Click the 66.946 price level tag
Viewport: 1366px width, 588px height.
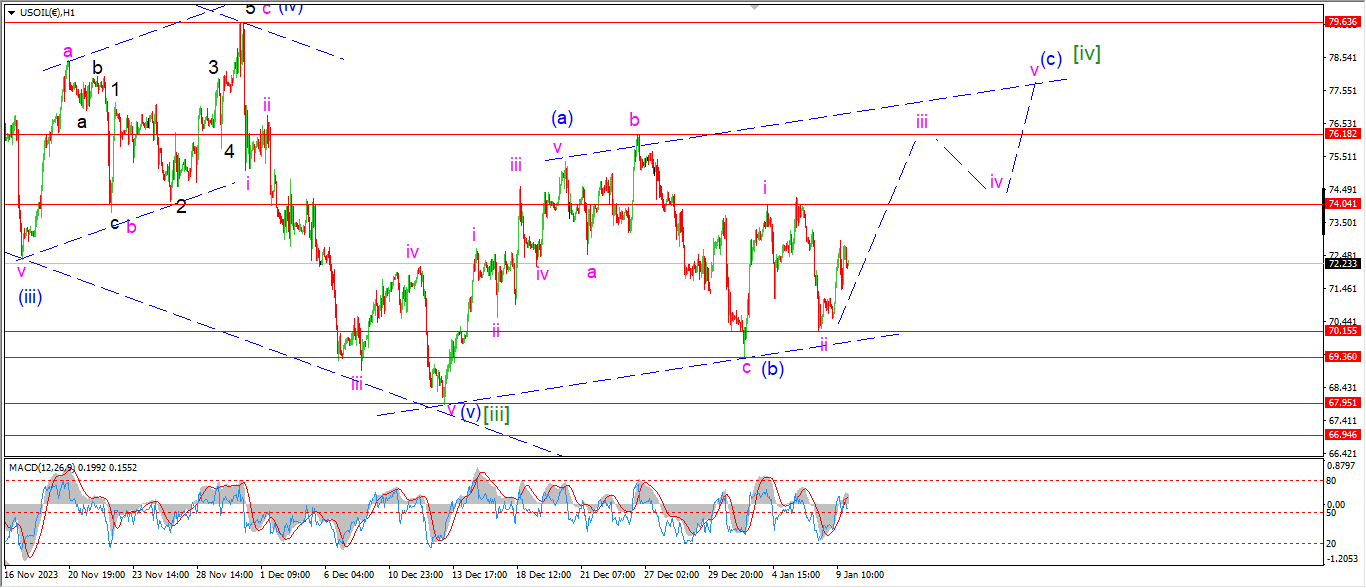point(1341,435)
